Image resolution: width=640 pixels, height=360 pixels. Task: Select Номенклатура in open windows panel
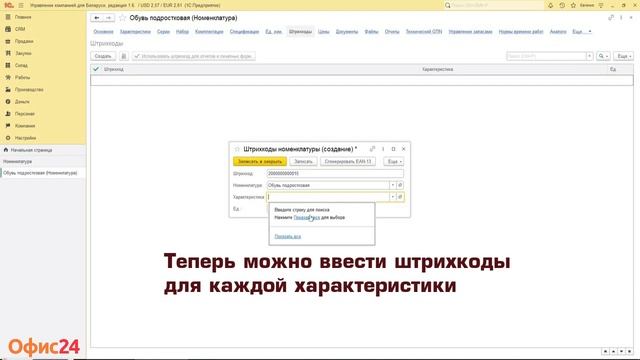click(x=18, y=162)
